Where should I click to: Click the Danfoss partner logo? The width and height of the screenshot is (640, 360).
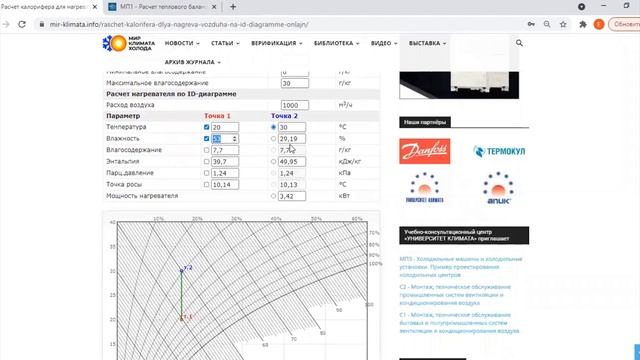tap(424, 151)
